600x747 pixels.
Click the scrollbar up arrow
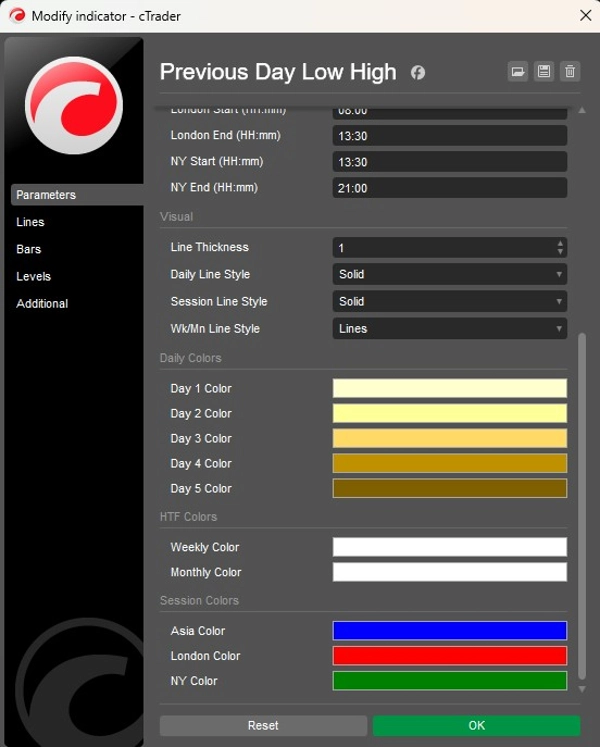[582, 110]
